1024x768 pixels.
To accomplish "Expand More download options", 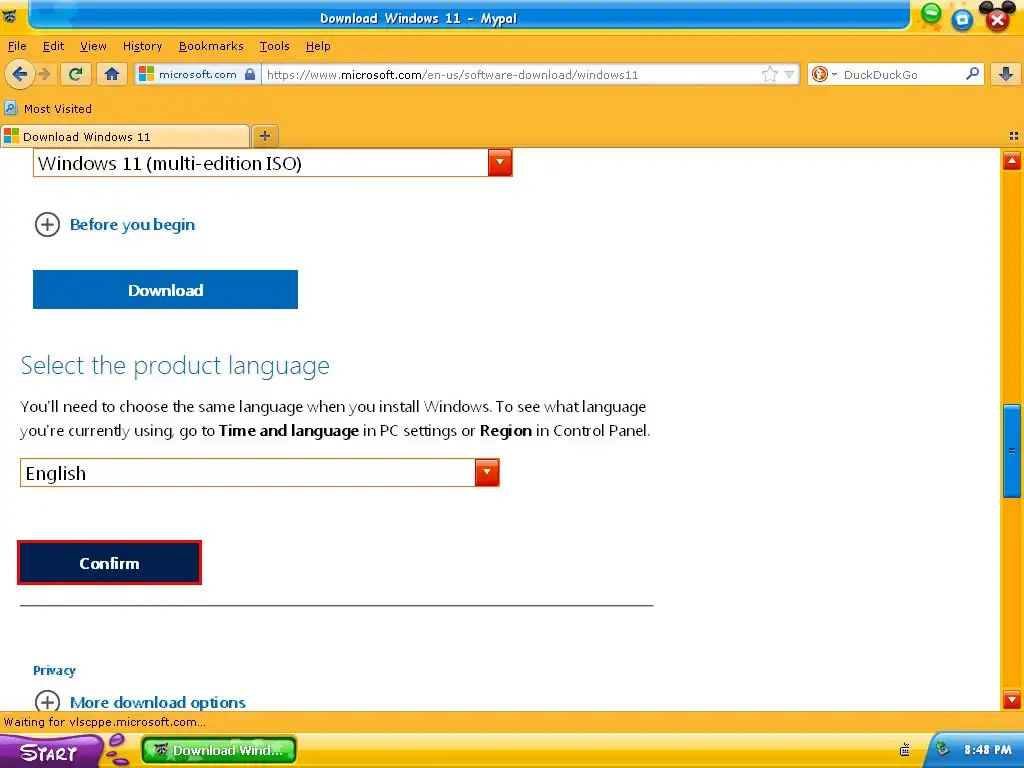I will 140,702.
